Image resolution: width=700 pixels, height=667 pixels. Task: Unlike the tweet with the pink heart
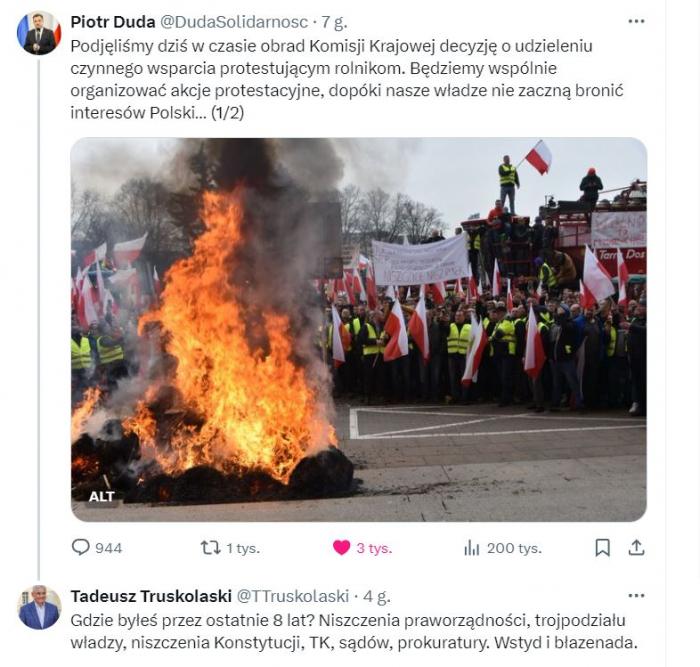click(x=342, y=547)
